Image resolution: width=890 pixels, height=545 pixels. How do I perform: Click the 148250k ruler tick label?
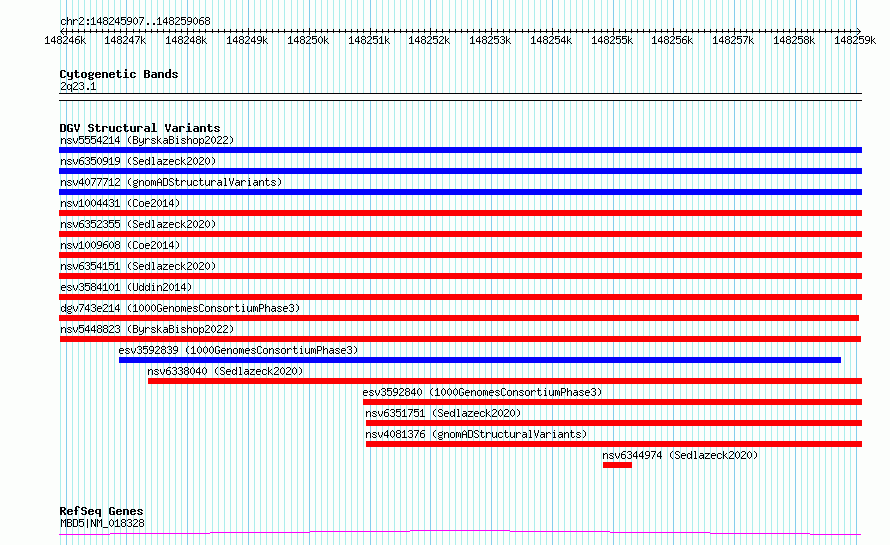click(x=308, y=40)
